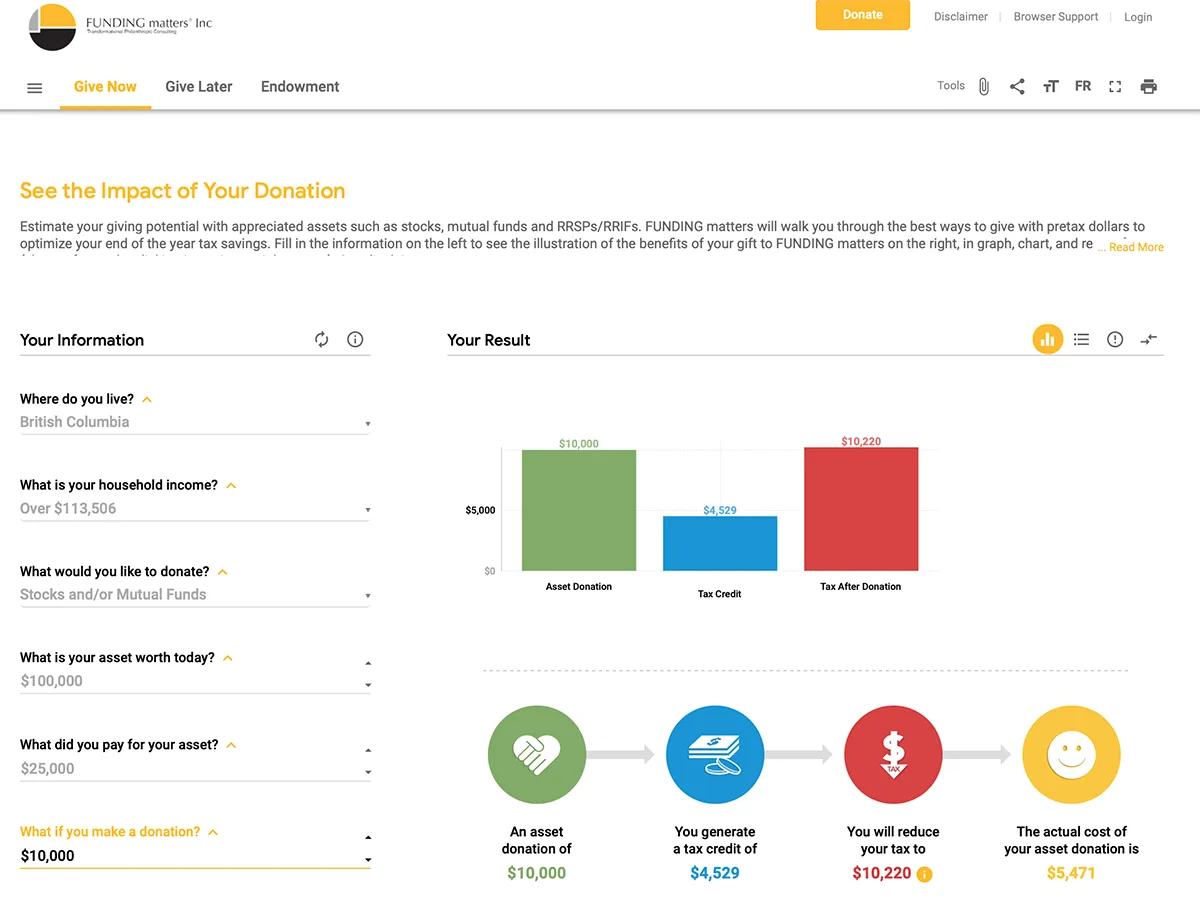Click the share icon in tools
Viewport: 1200px width, 911px height.
click(x=1017, y=87)
